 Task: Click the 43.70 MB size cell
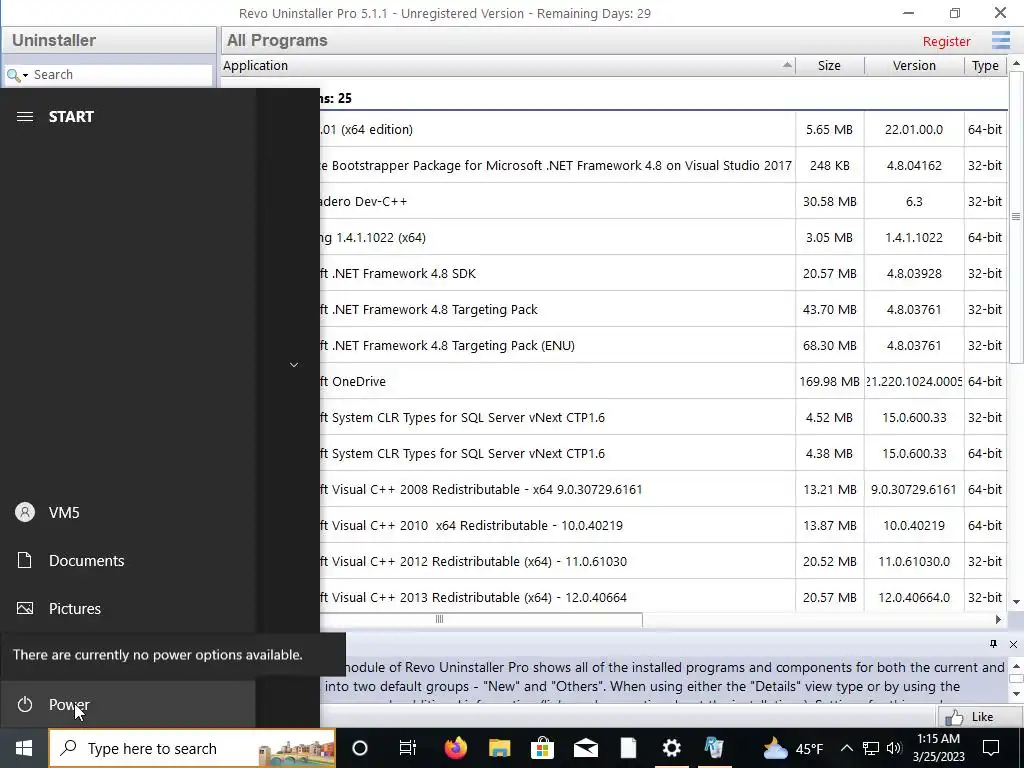click(829, 309)
